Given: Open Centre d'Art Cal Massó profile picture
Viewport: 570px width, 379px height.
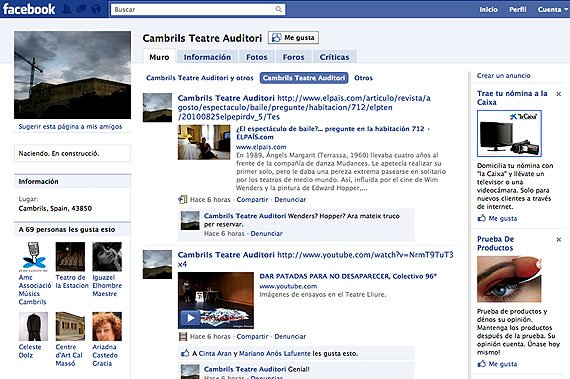Looking at the screenshot, I should coord(70,326).
